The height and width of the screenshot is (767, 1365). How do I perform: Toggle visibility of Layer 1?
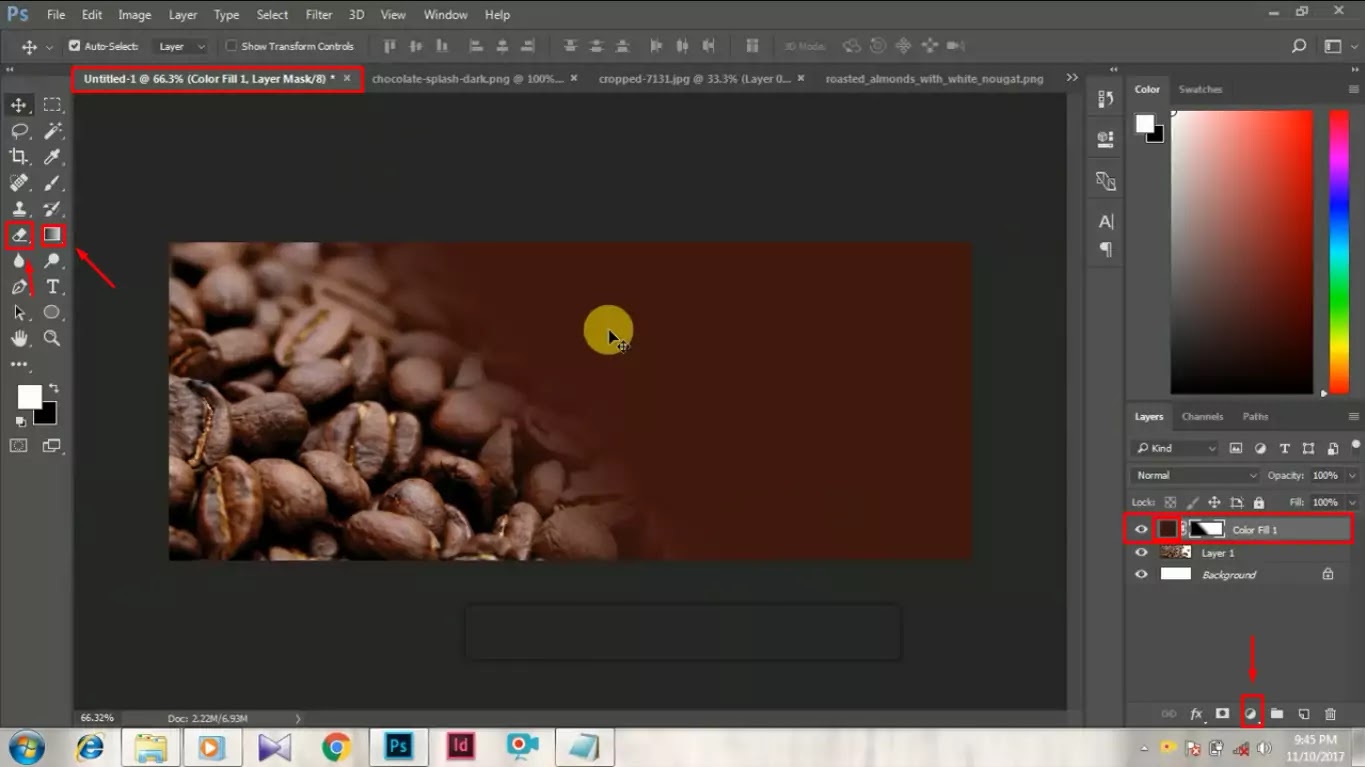1141,552
